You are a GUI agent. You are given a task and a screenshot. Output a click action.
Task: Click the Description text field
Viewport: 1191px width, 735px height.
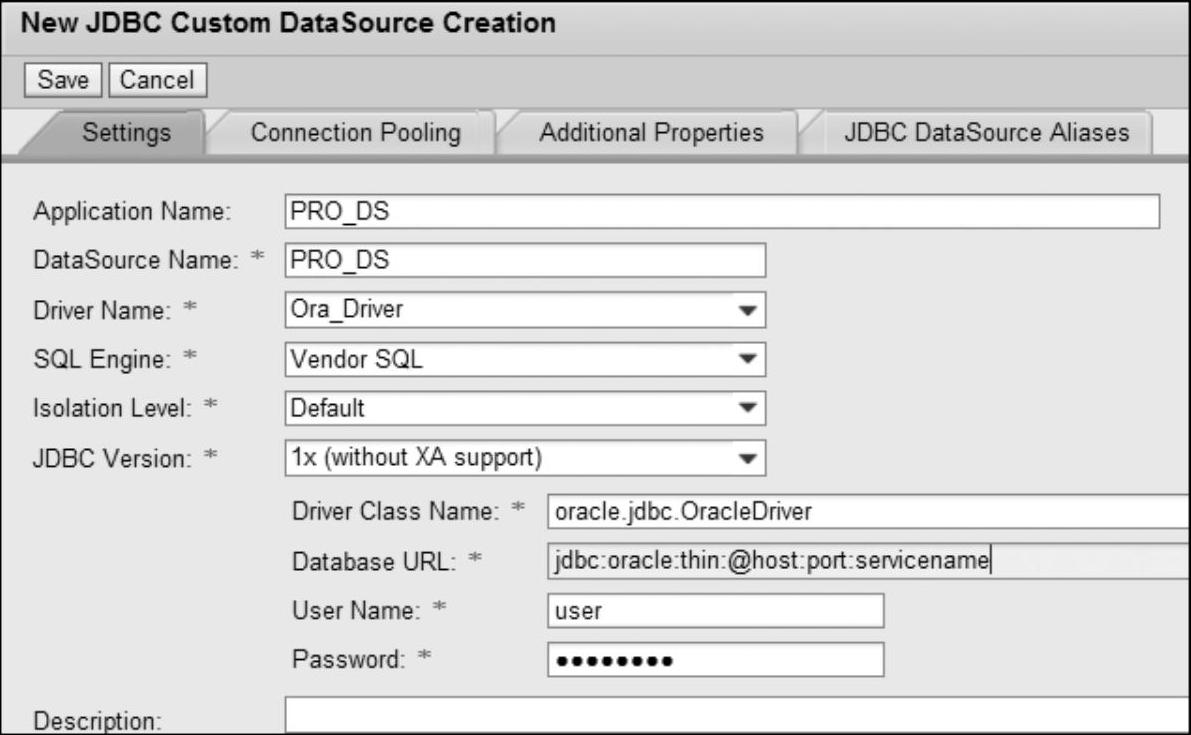pos(736,718)
